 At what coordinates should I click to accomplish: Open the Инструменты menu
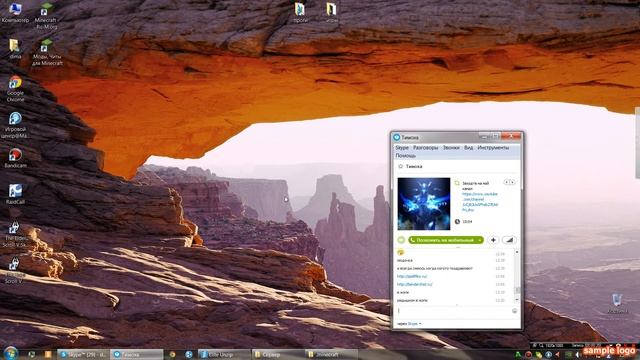coord(493,147)
